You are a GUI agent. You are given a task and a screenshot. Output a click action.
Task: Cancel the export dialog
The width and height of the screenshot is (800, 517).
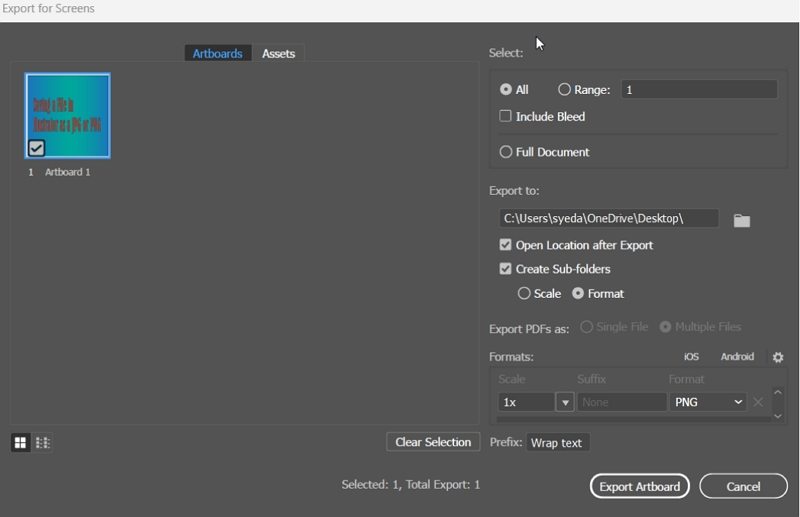point(743,486)
